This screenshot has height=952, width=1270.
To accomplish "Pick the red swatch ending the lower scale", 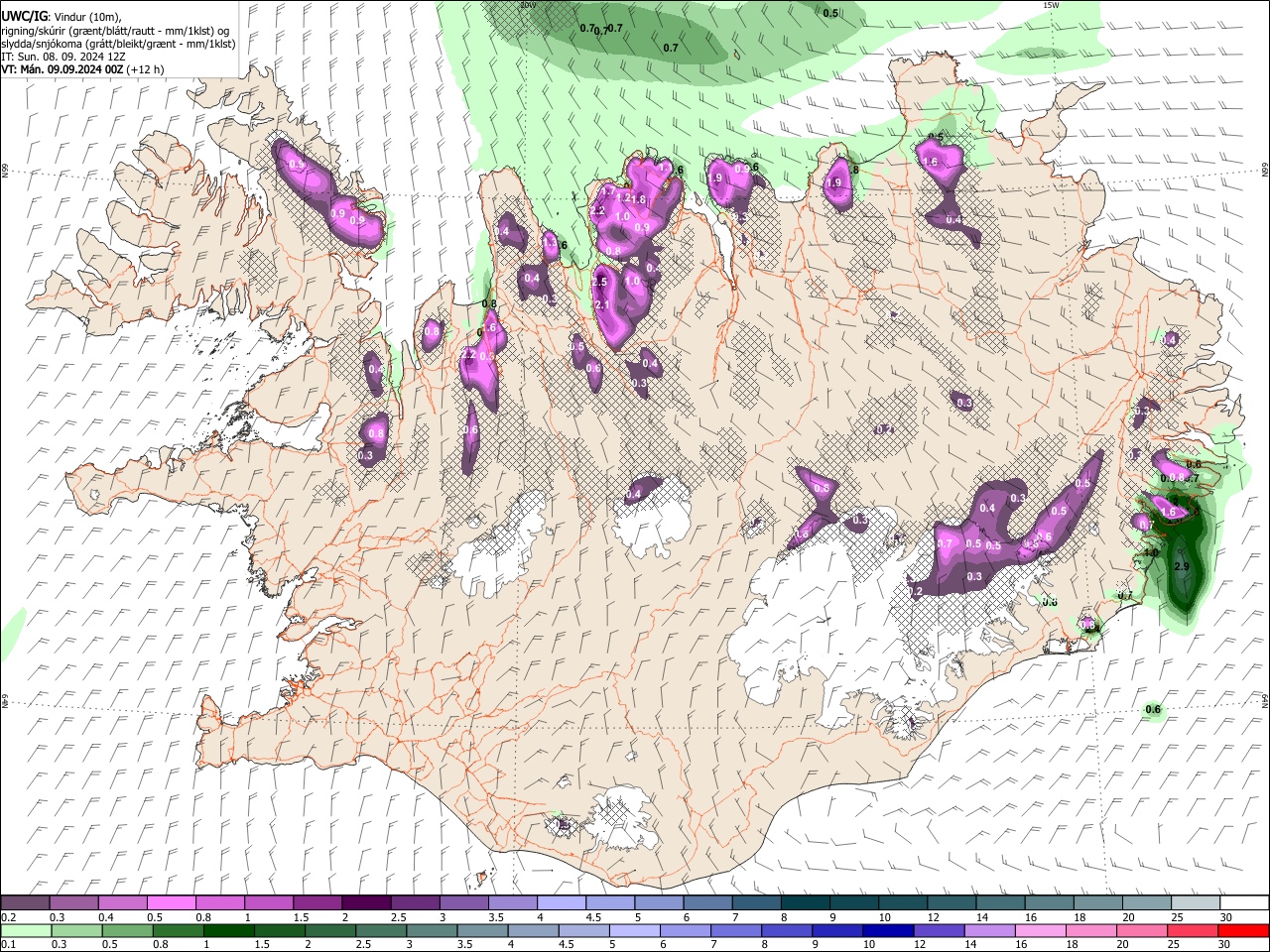I will (1242, 930).
